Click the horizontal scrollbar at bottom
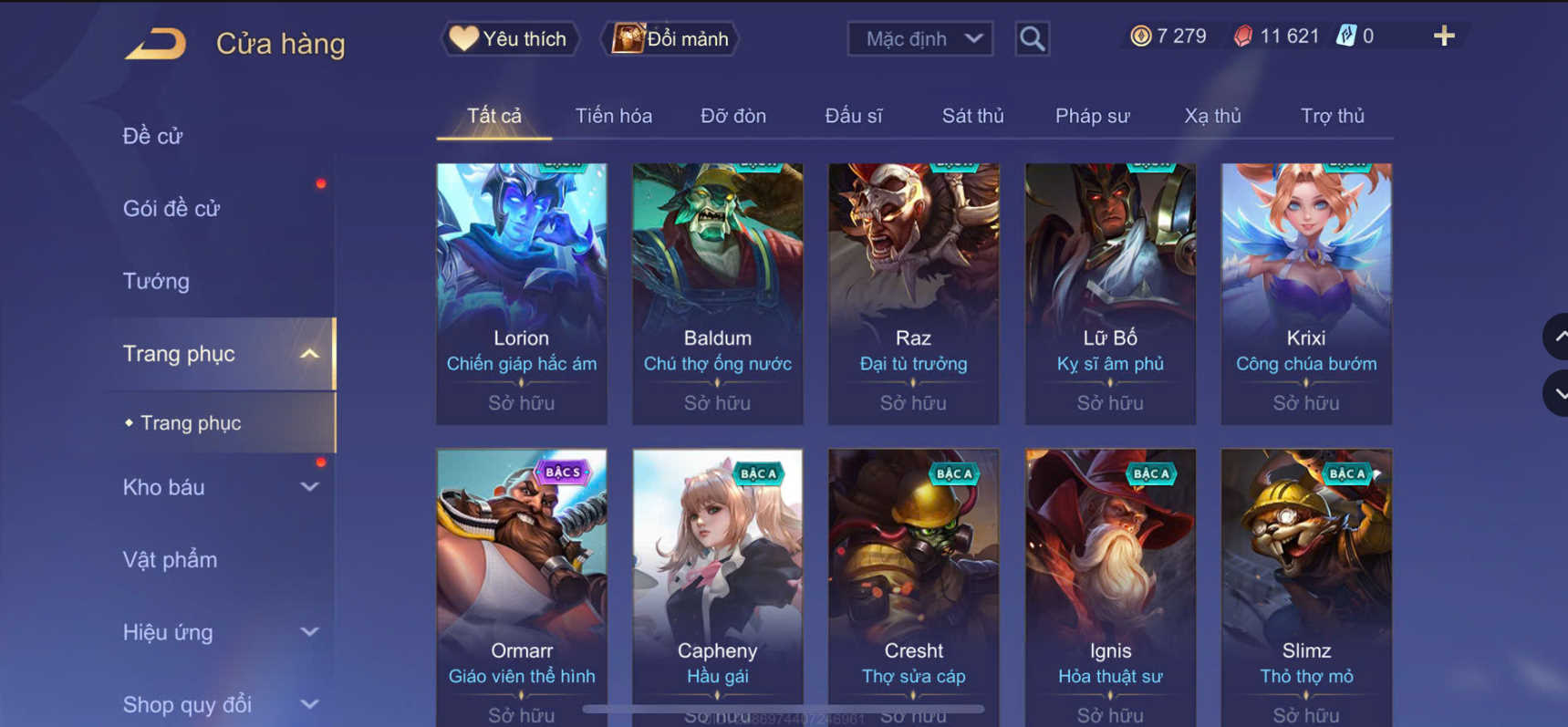Image resolution: width=1568 pixels, height=727 pixels. (x=783, y=709)
